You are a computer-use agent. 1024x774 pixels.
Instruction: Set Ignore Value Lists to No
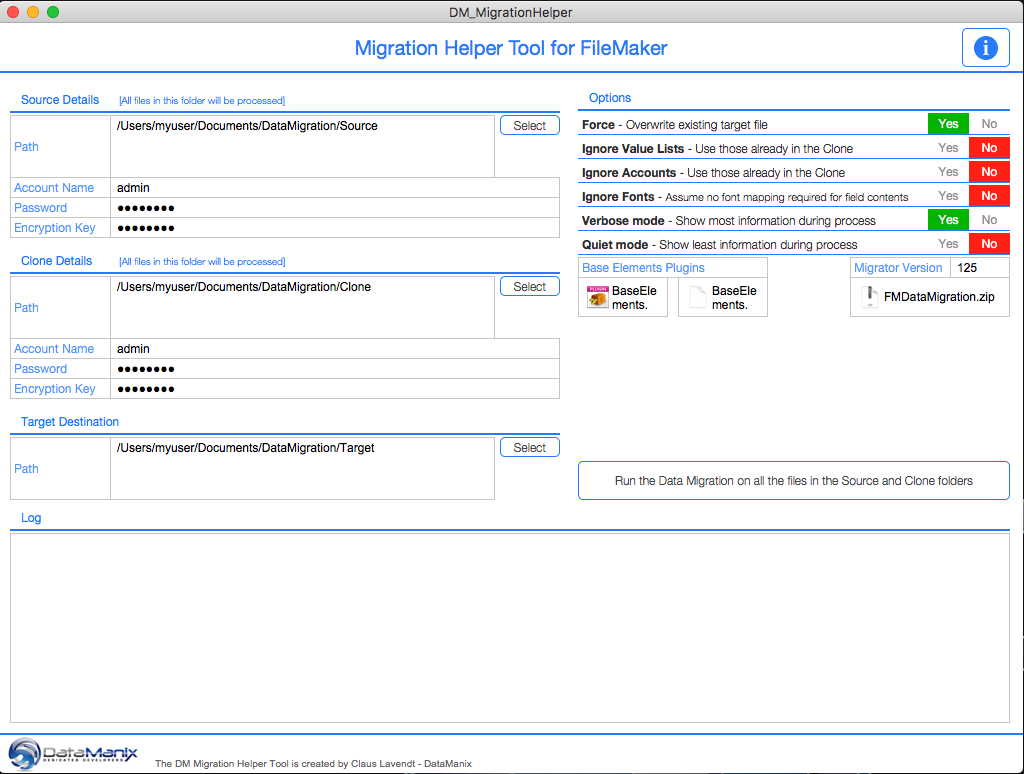pyautogui.click(x=989, y=148)
